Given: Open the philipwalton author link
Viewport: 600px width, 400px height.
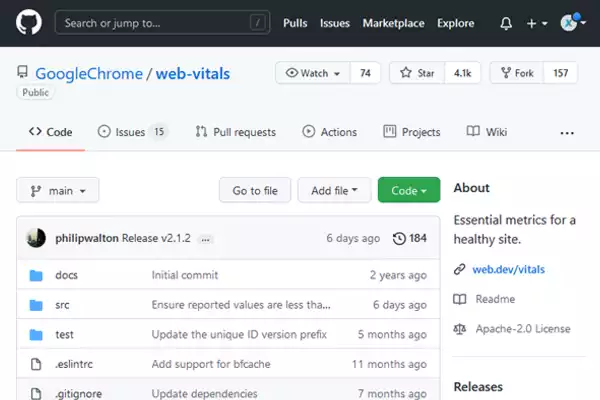Looking at the screenshot, I should pos(87,238).
